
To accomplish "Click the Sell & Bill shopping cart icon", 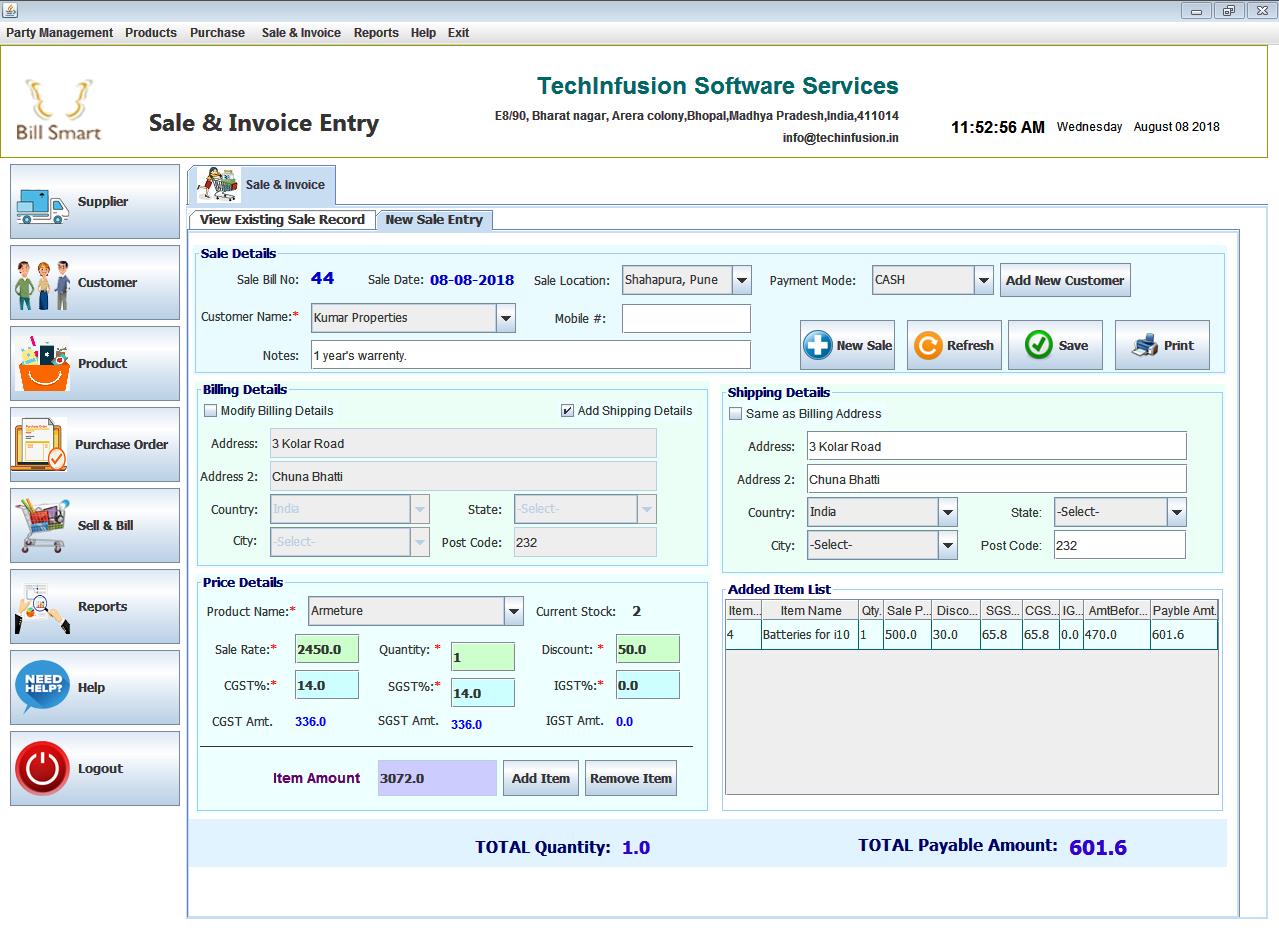I will click(x=42, y=526).
